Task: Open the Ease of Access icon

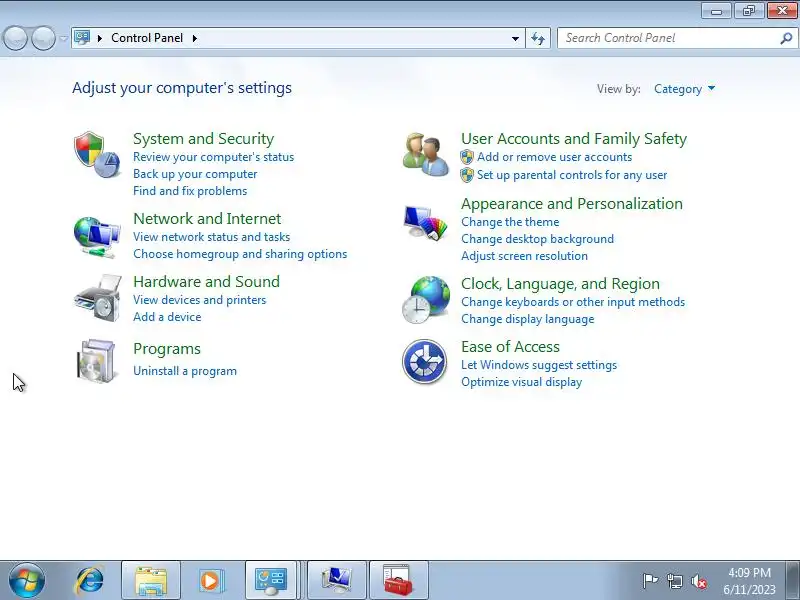Action: (x=424, y=361)
